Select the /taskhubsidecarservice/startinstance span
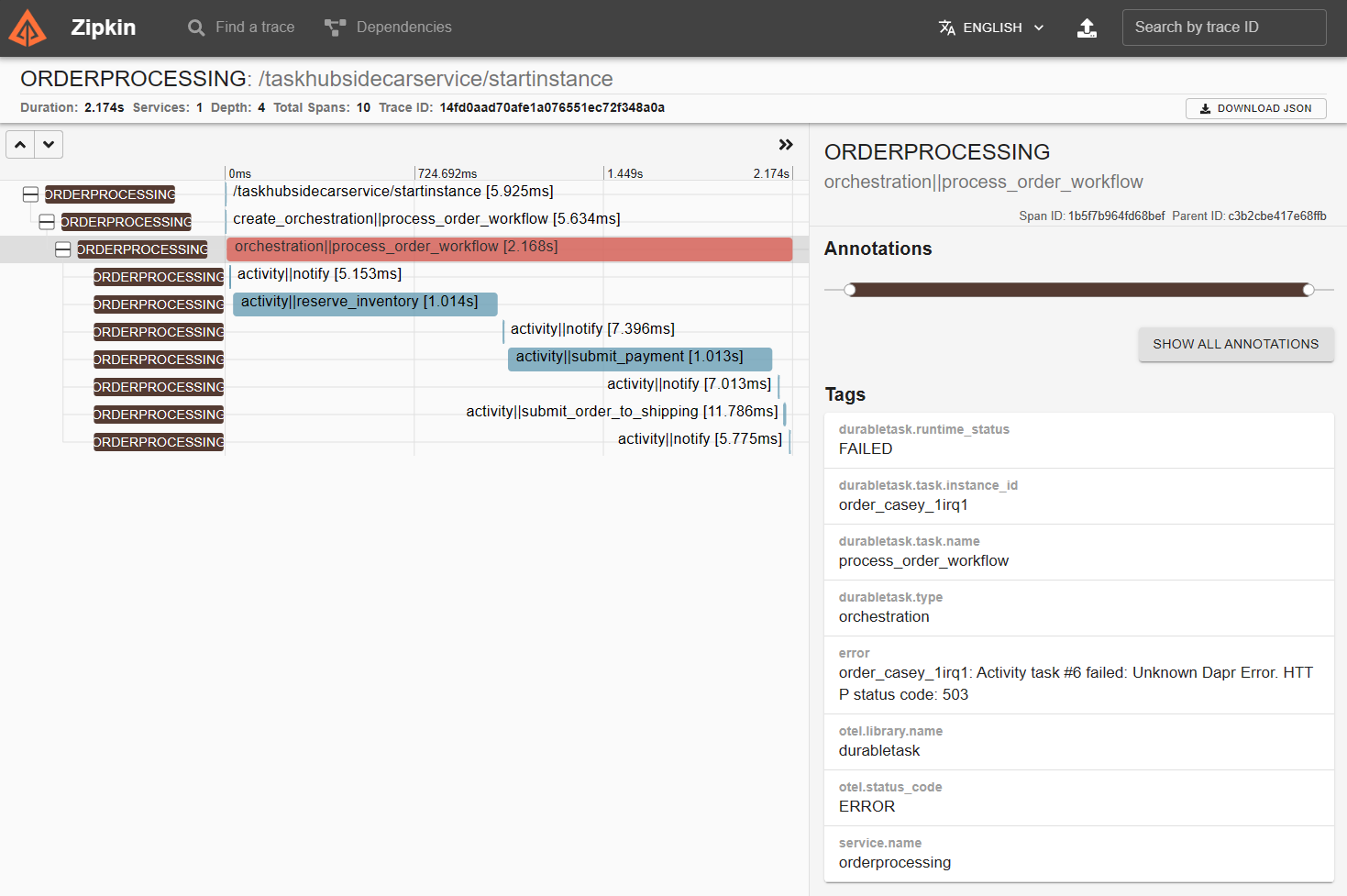1347x896 pixels. [x=393, y=192]
